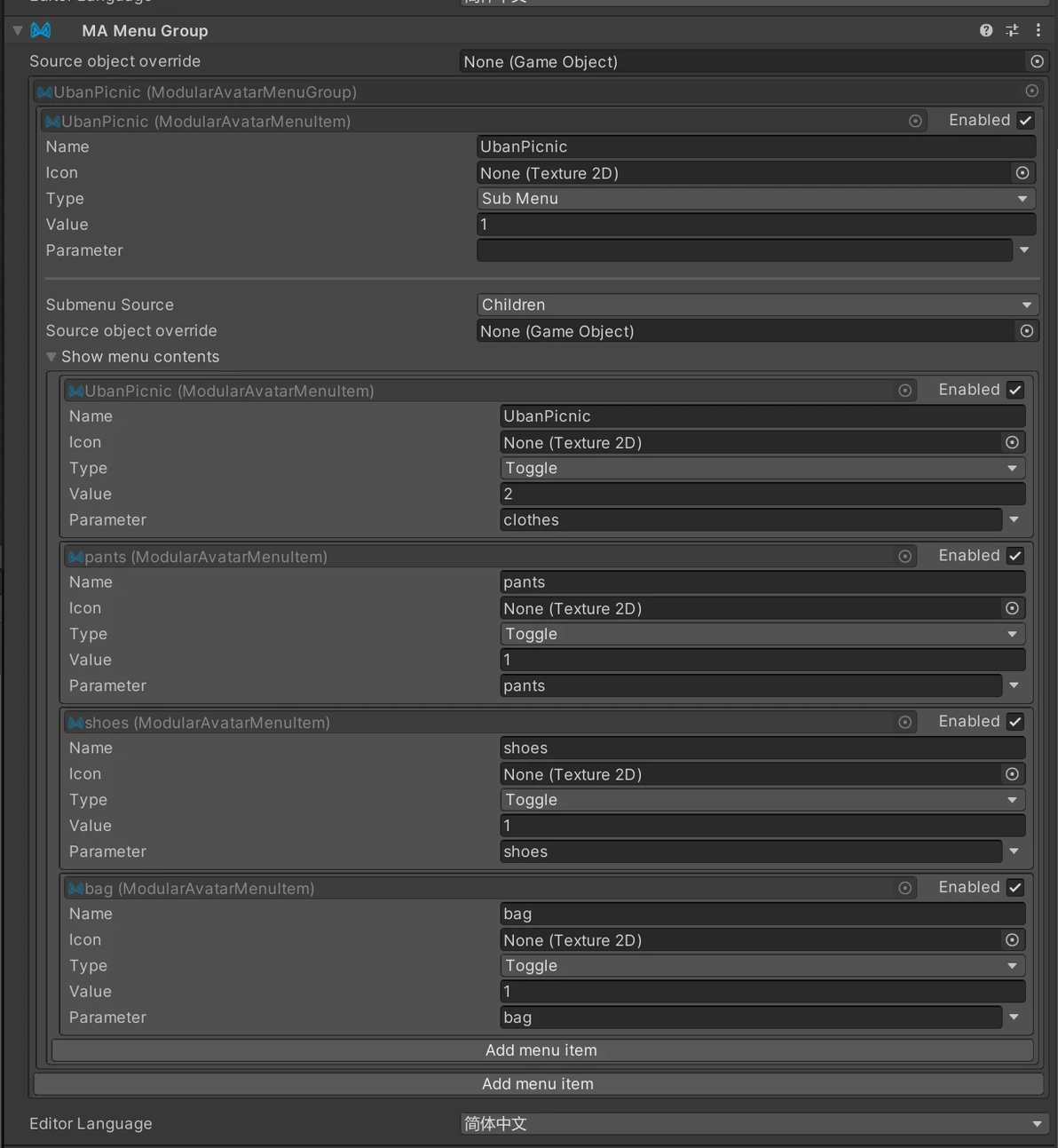Click the MA Menu Group component icon

click(x=41, y=30)
